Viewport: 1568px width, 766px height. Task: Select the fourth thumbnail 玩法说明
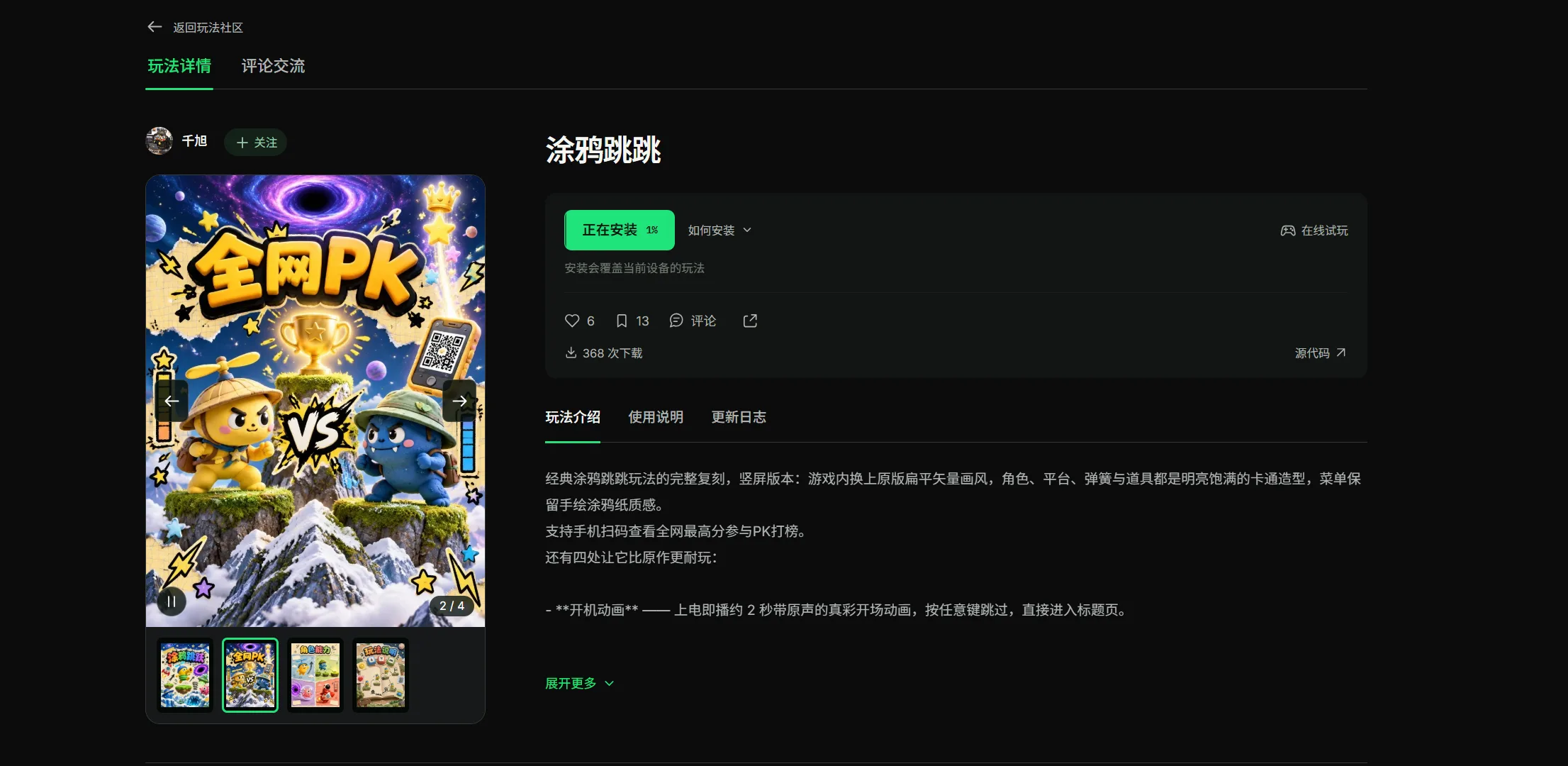[x=381, y=675]
